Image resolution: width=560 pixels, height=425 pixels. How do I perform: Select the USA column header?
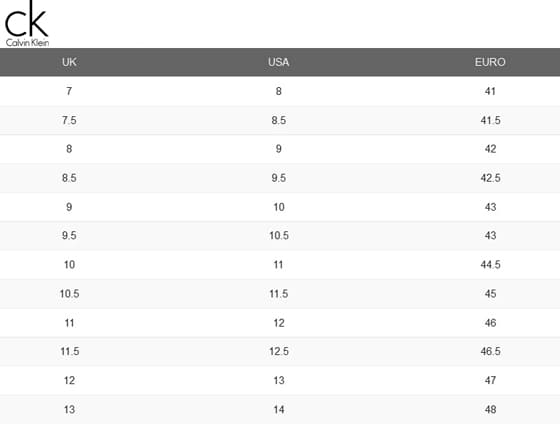pyautogui.click(x=279, y=62)
